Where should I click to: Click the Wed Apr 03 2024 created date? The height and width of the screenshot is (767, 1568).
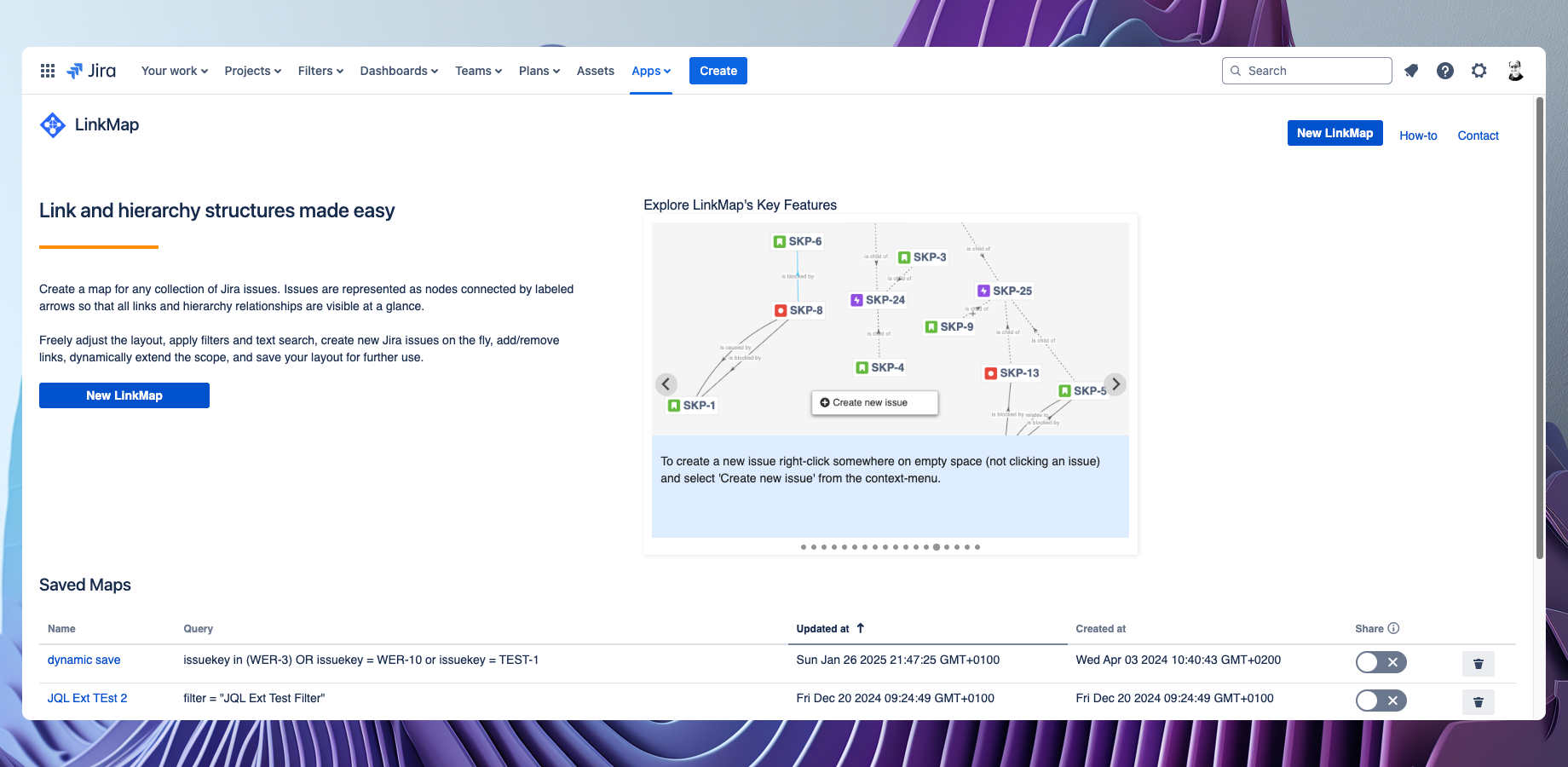(x=1179, y=660)
